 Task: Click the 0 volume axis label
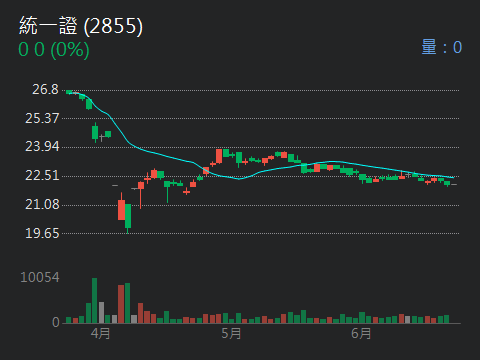56,322
